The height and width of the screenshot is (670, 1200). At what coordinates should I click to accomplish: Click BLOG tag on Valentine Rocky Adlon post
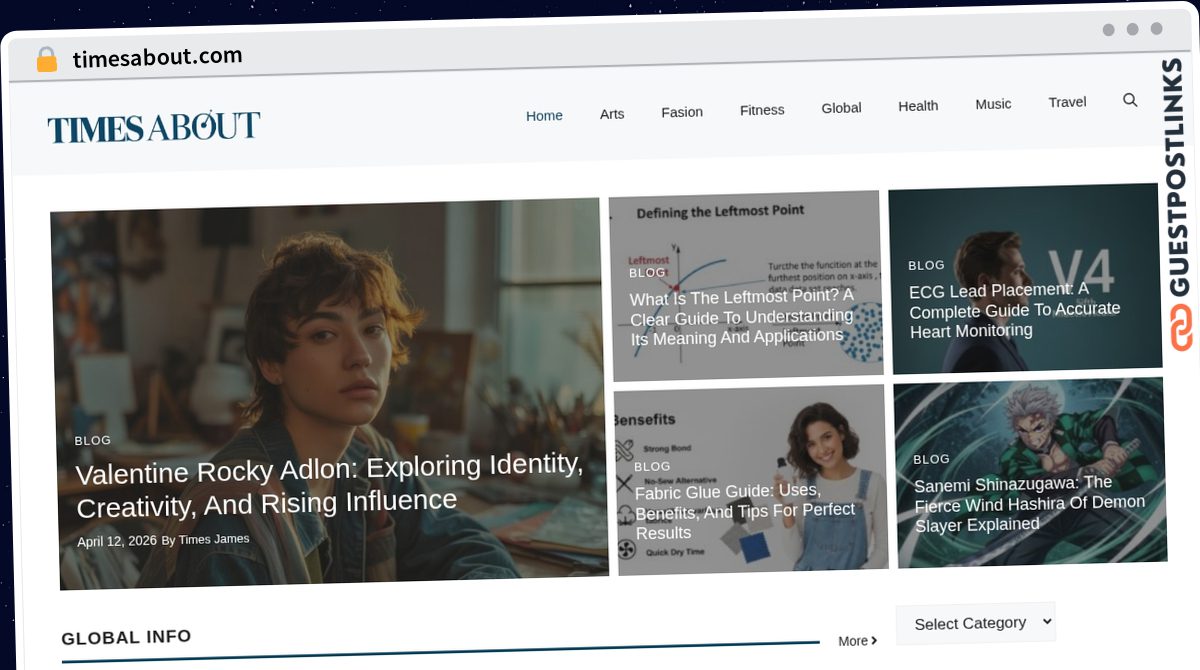coord(93,440)
